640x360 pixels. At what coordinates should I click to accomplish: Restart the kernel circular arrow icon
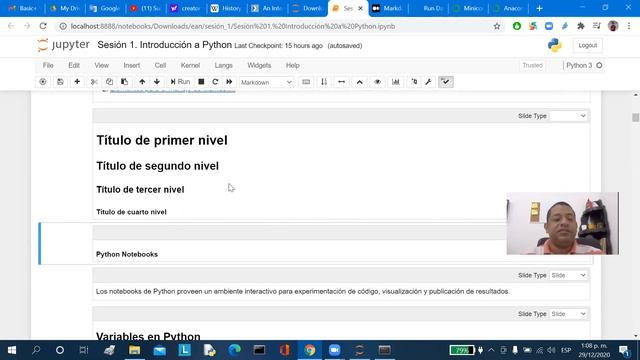click(x=215, y=82)
